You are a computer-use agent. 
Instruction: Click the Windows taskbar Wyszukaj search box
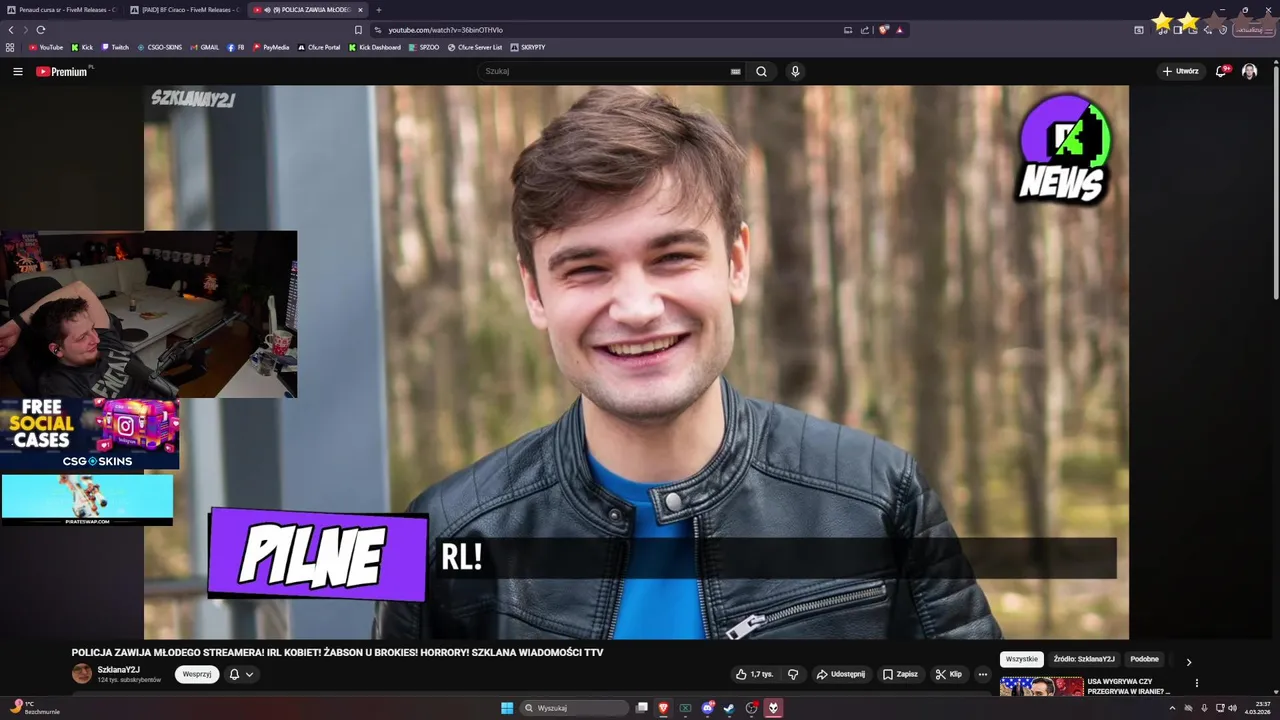coord(575,708)
